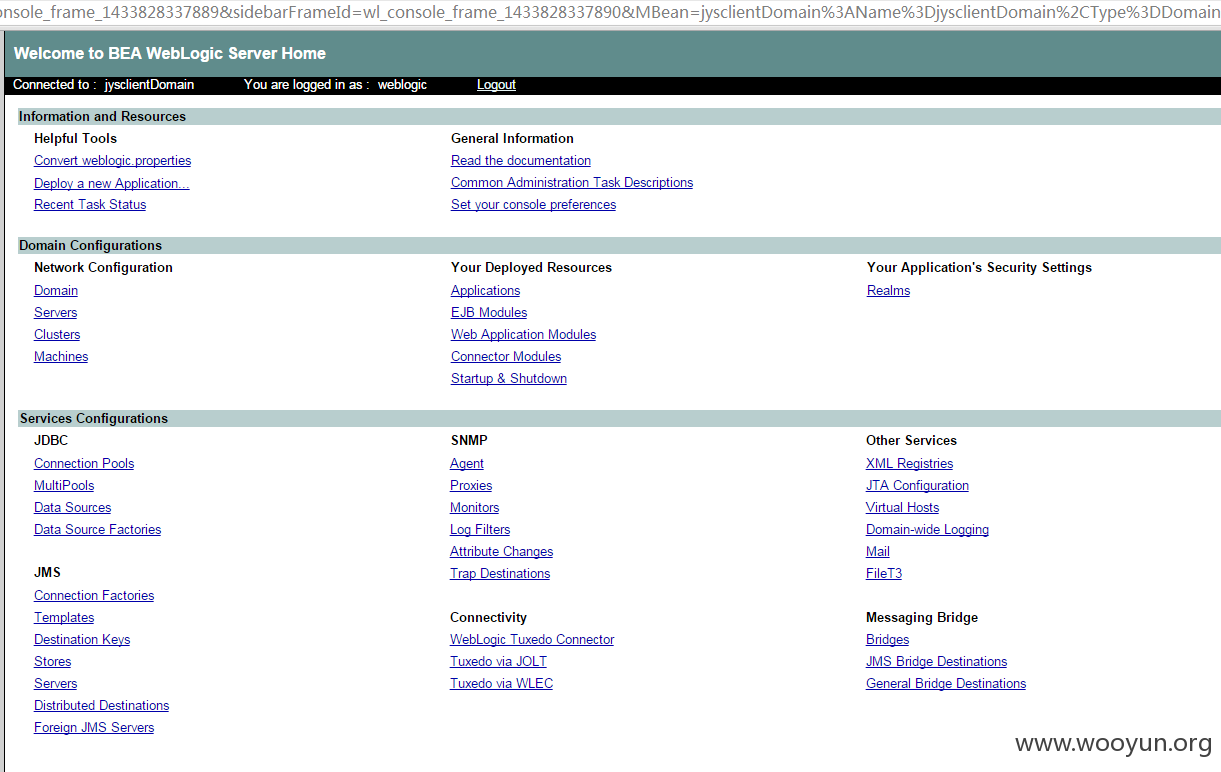
Task: Open SNMP Monitors link
Action: 474,508
